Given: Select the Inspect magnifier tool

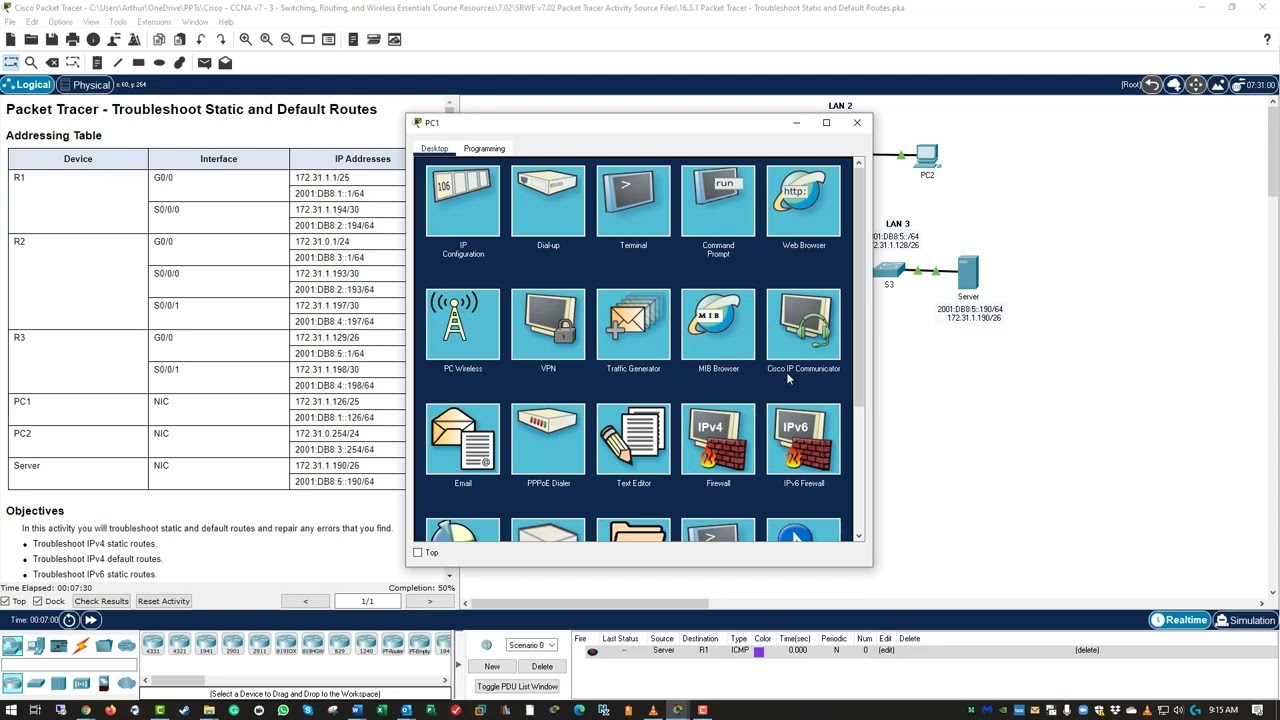Looking at the screenshot, I should point(31,62).
